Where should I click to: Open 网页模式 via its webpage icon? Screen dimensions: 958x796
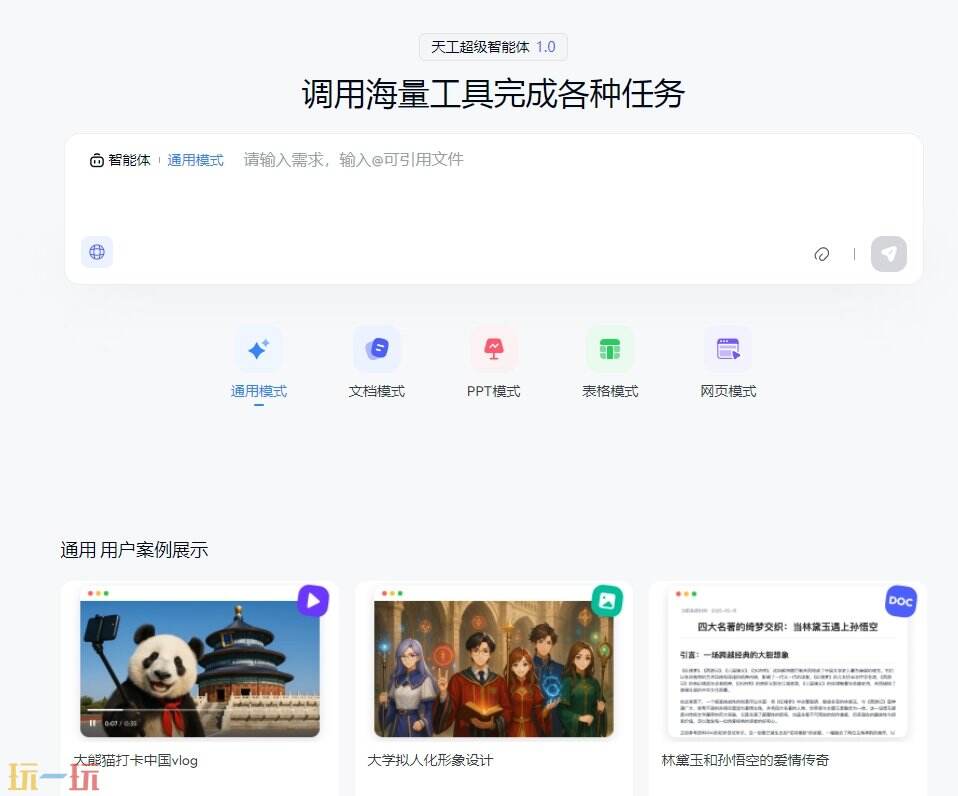pos(727,348)
